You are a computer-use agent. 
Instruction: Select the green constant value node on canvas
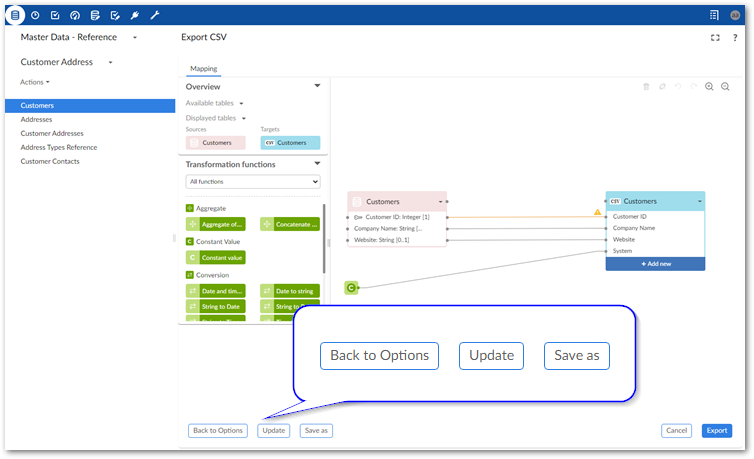(x=352, y=287)
